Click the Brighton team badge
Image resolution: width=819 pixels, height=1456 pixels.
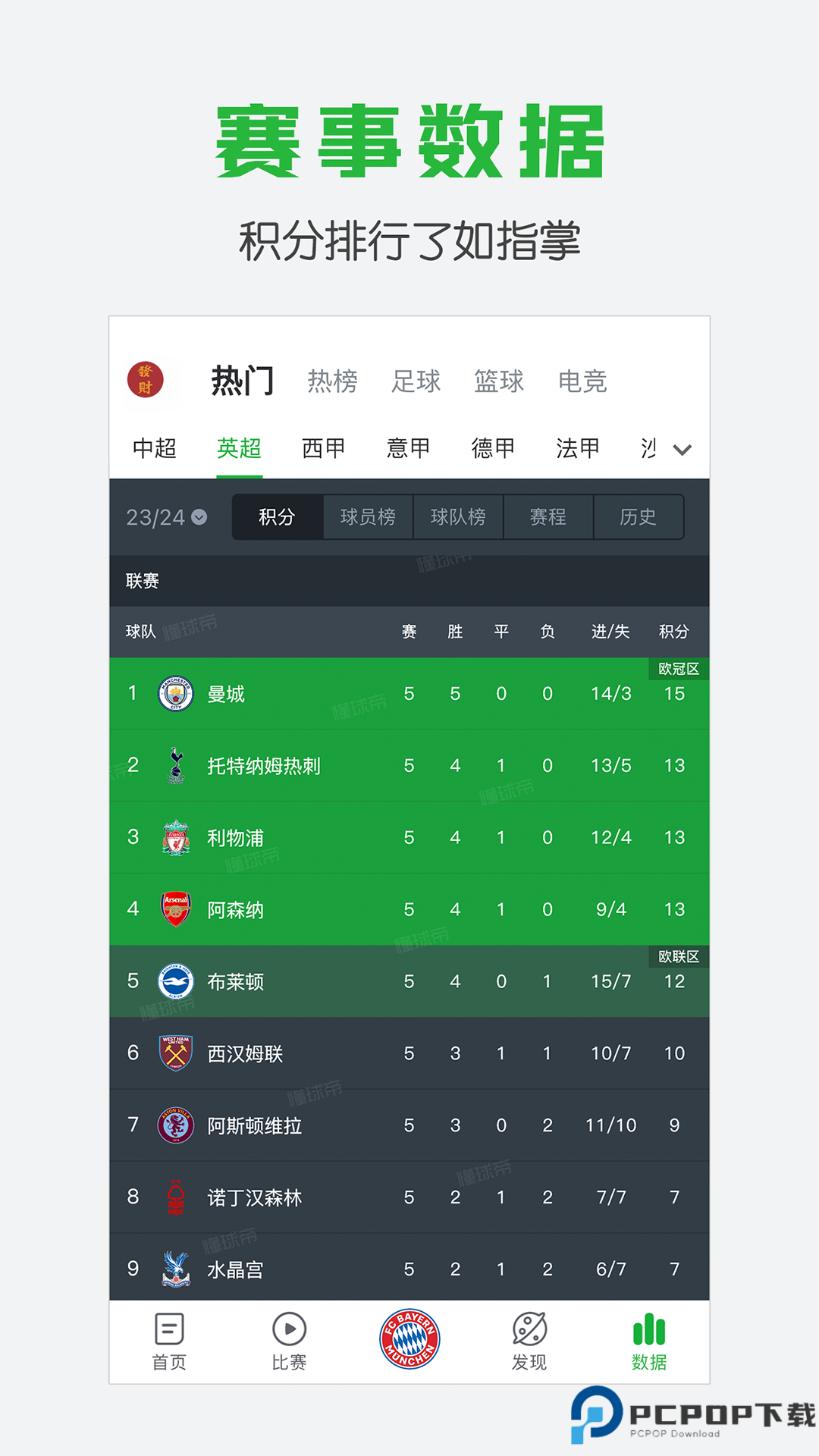click(x=175, y=980)
